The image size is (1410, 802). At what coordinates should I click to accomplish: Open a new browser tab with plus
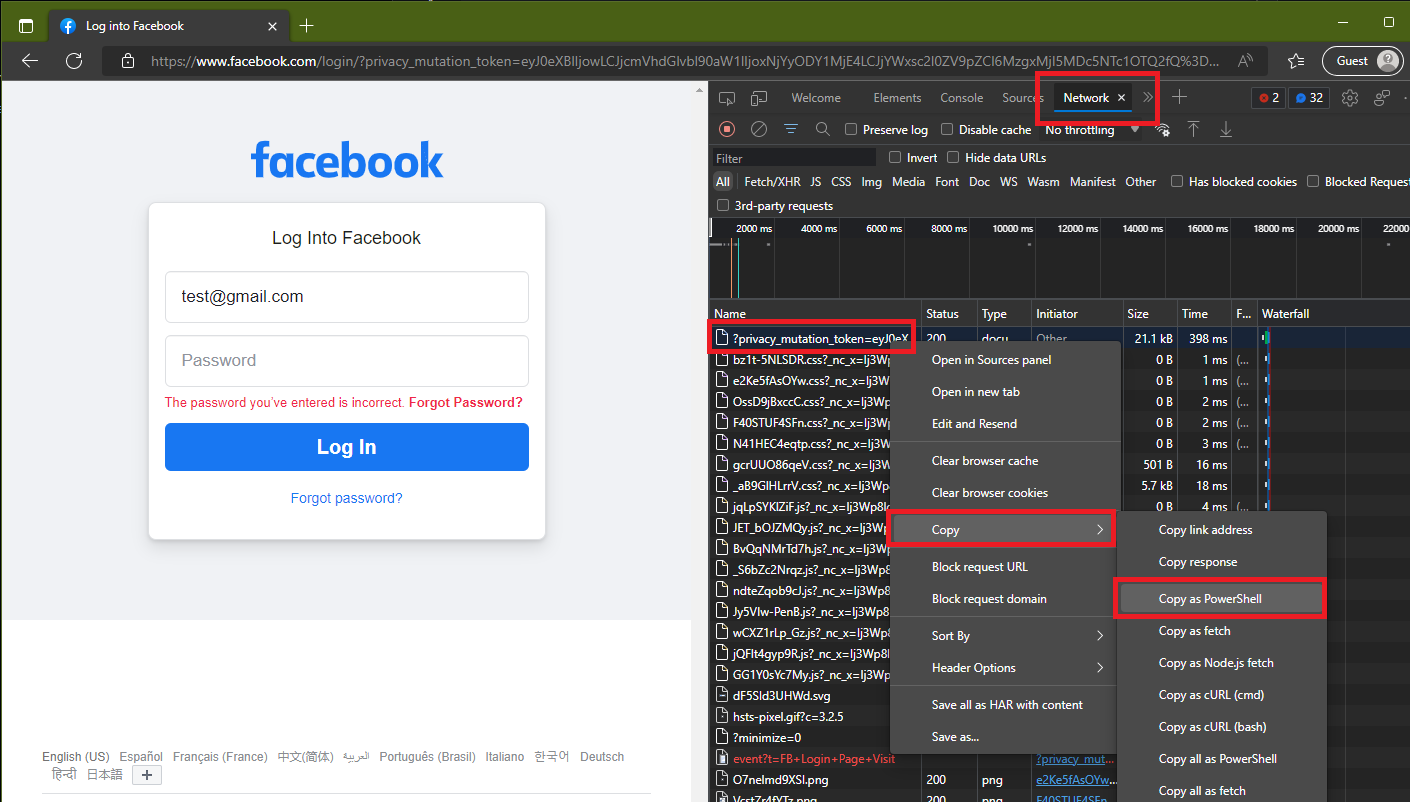pos(306,25)
